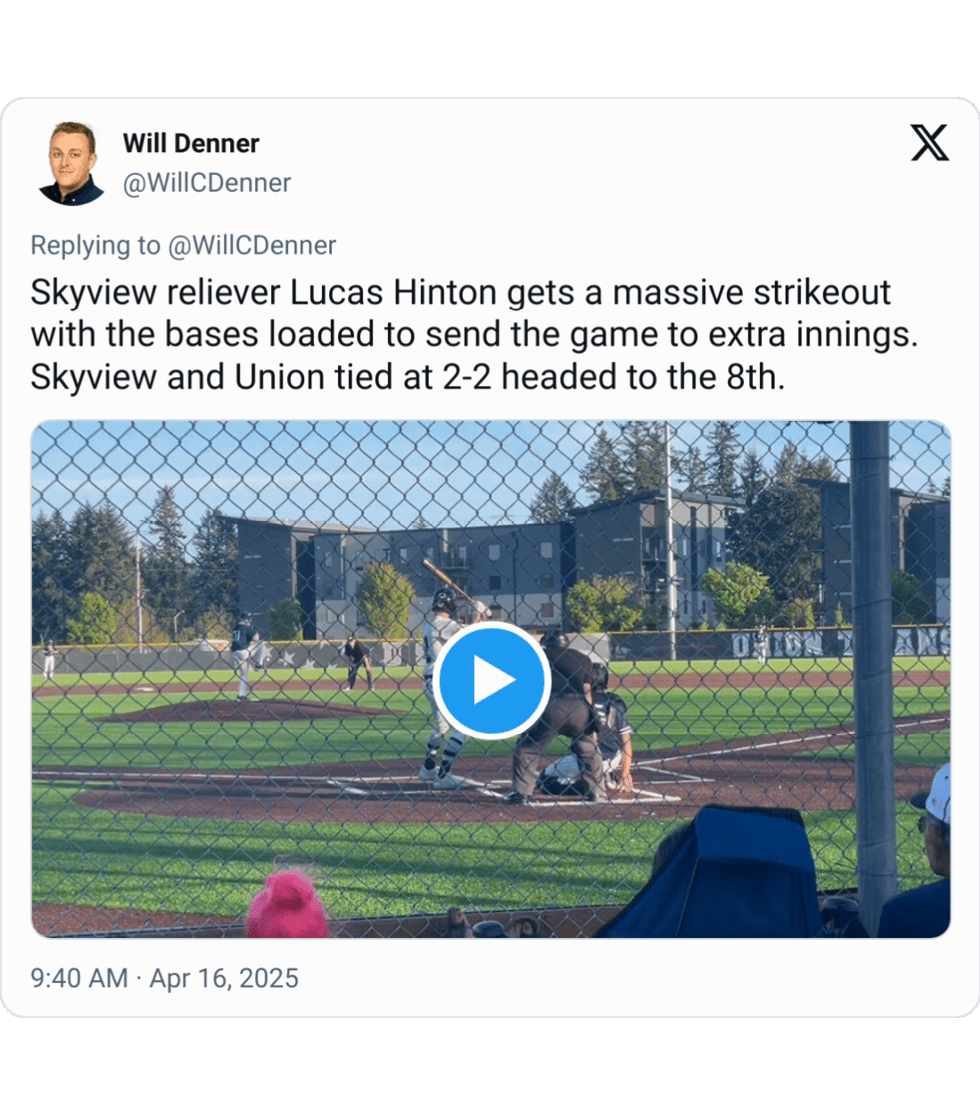This screenshot has height=1115, width=980.
Task: Open the @WillCDenner mention in the Replying to line
Action: [252, 245]
